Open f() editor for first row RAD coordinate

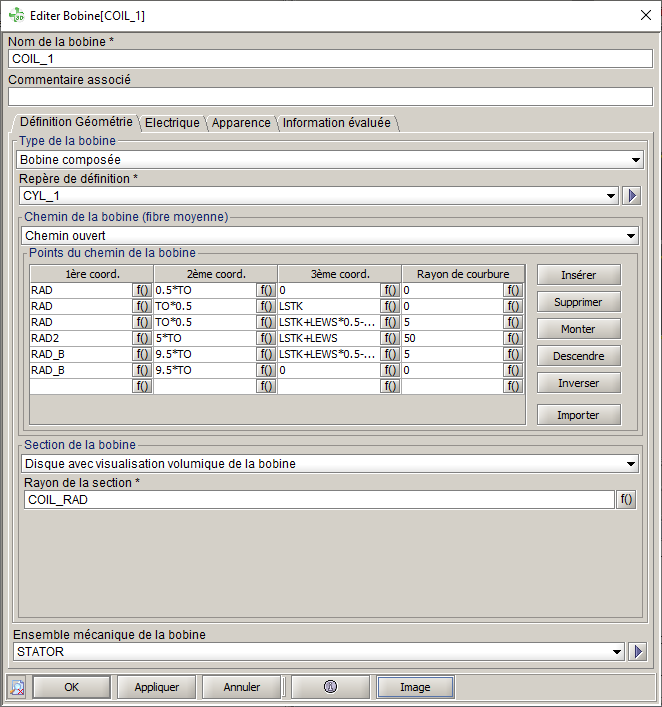142,290
